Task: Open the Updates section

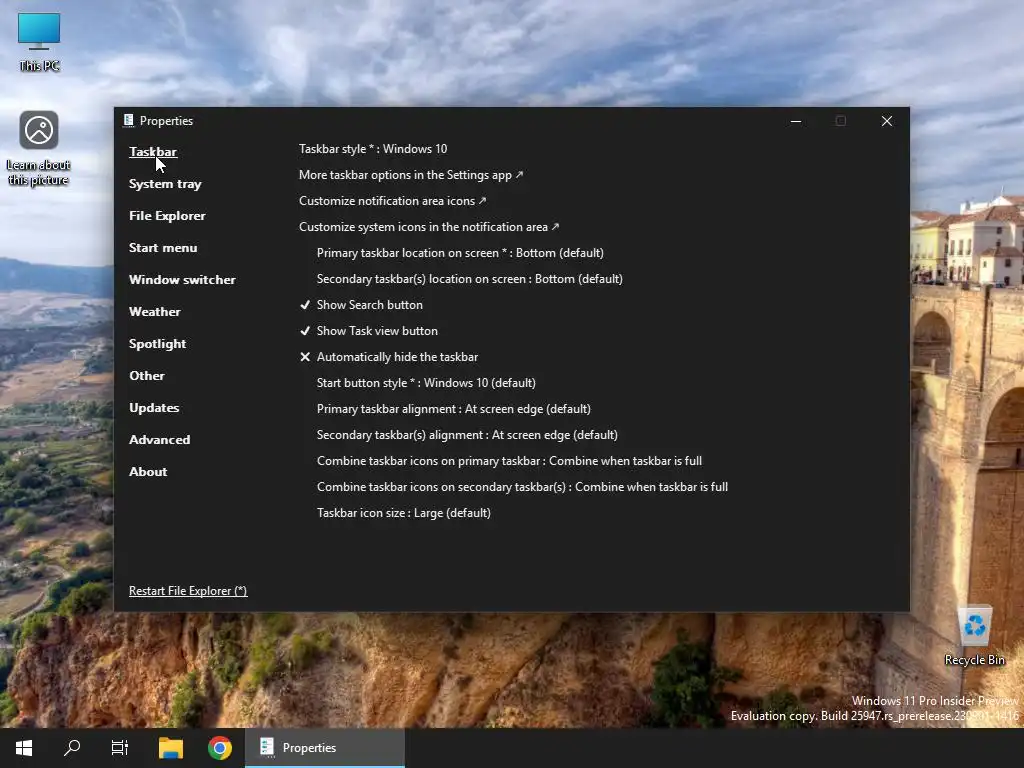Action: 154,408
